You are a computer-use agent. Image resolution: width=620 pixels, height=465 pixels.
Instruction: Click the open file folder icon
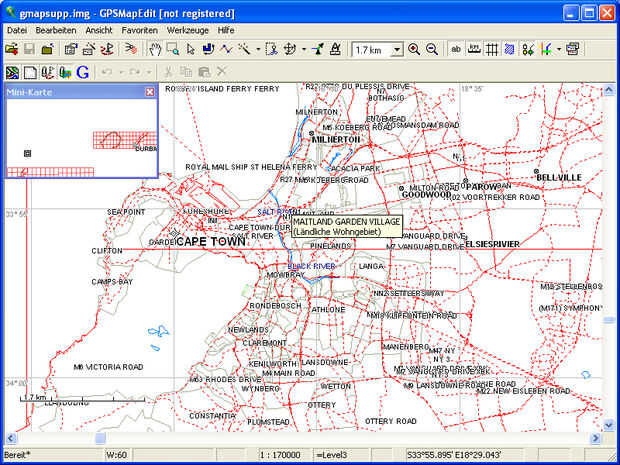pyautogui.click(x=11, y=49)
